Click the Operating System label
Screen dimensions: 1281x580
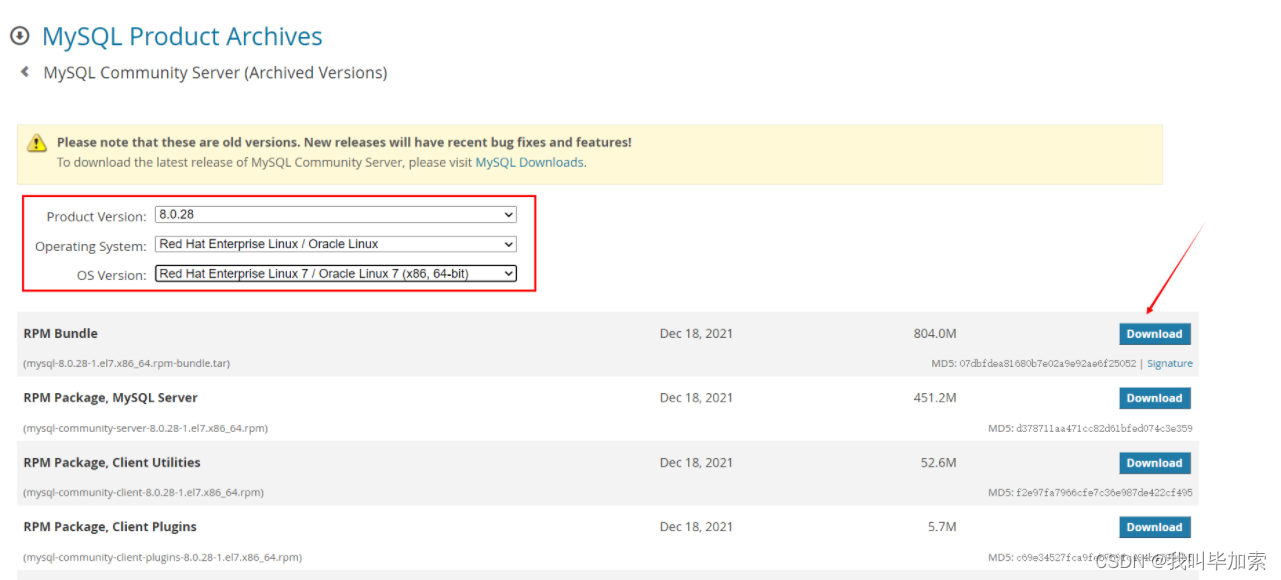click(x=91, y=247)
